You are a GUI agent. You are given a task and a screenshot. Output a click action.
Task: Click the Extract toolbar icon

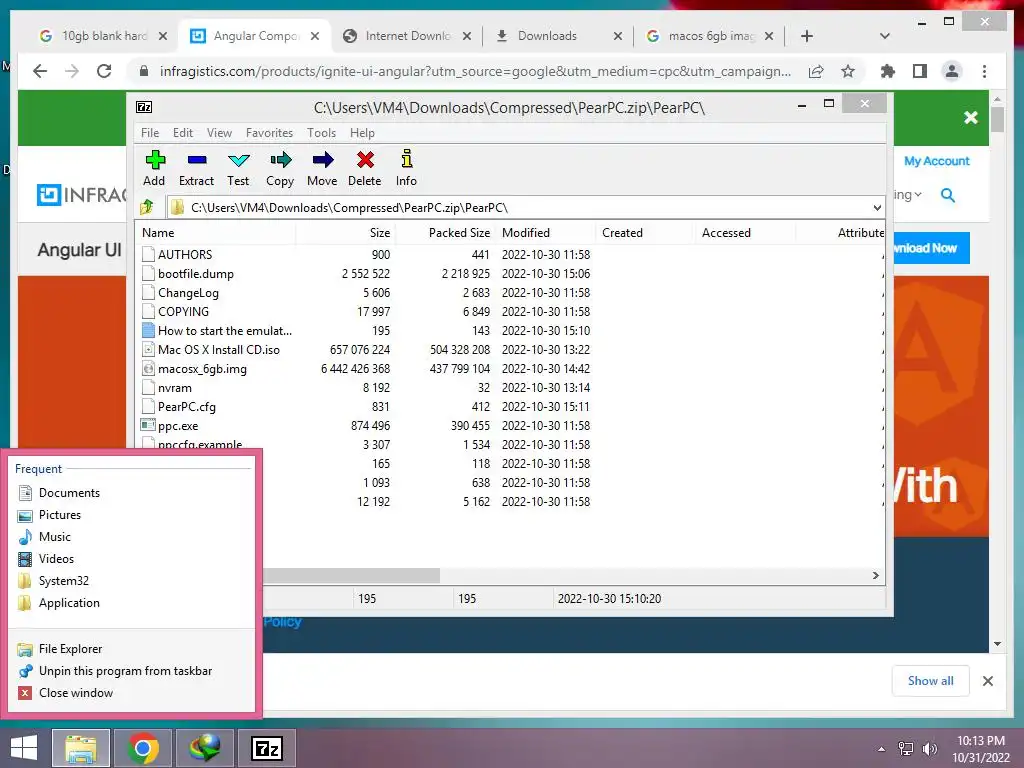click(x=197, y=168)
